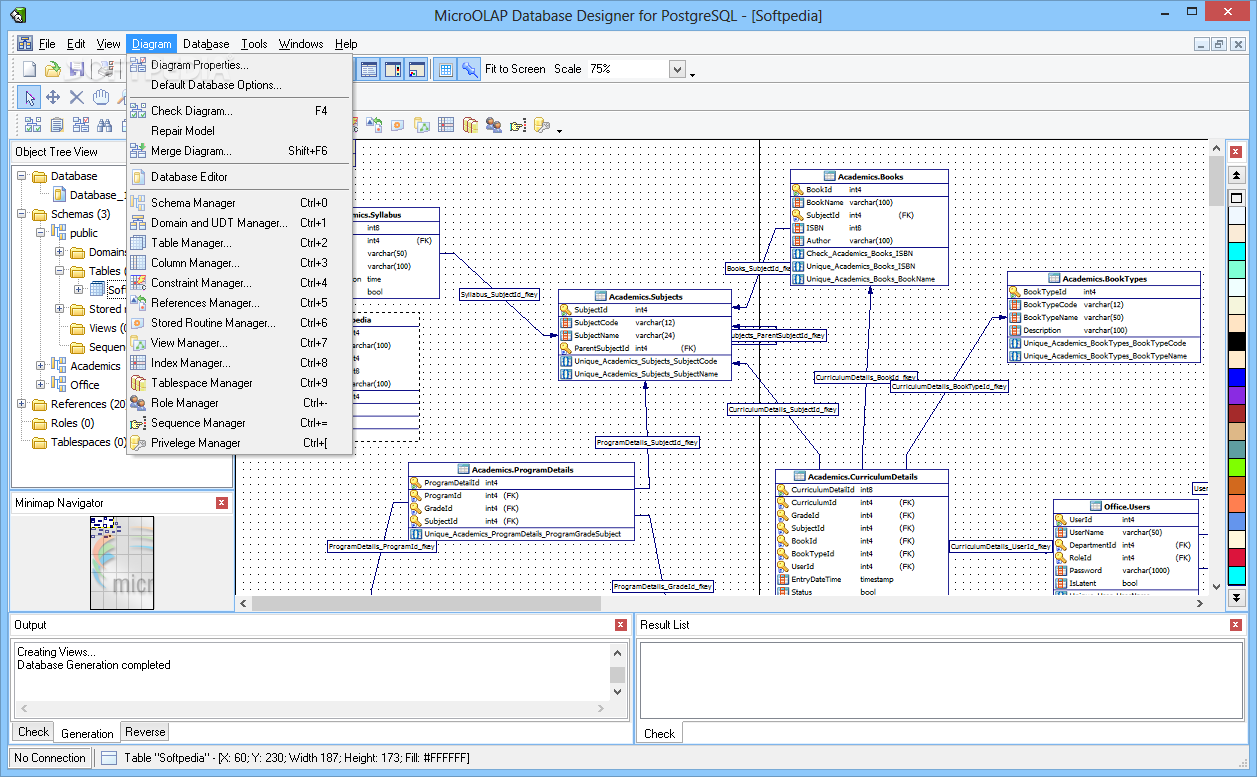Click the first icon in third toolbar row
The image size is (1257, 777).
[x=33, y=125]
